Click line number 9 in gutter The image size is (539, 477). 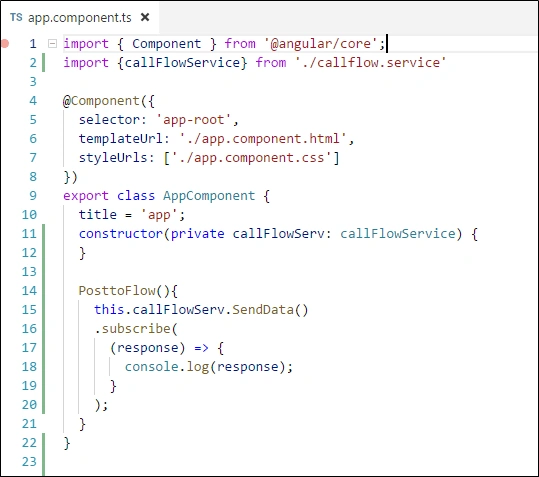[33, 196]
